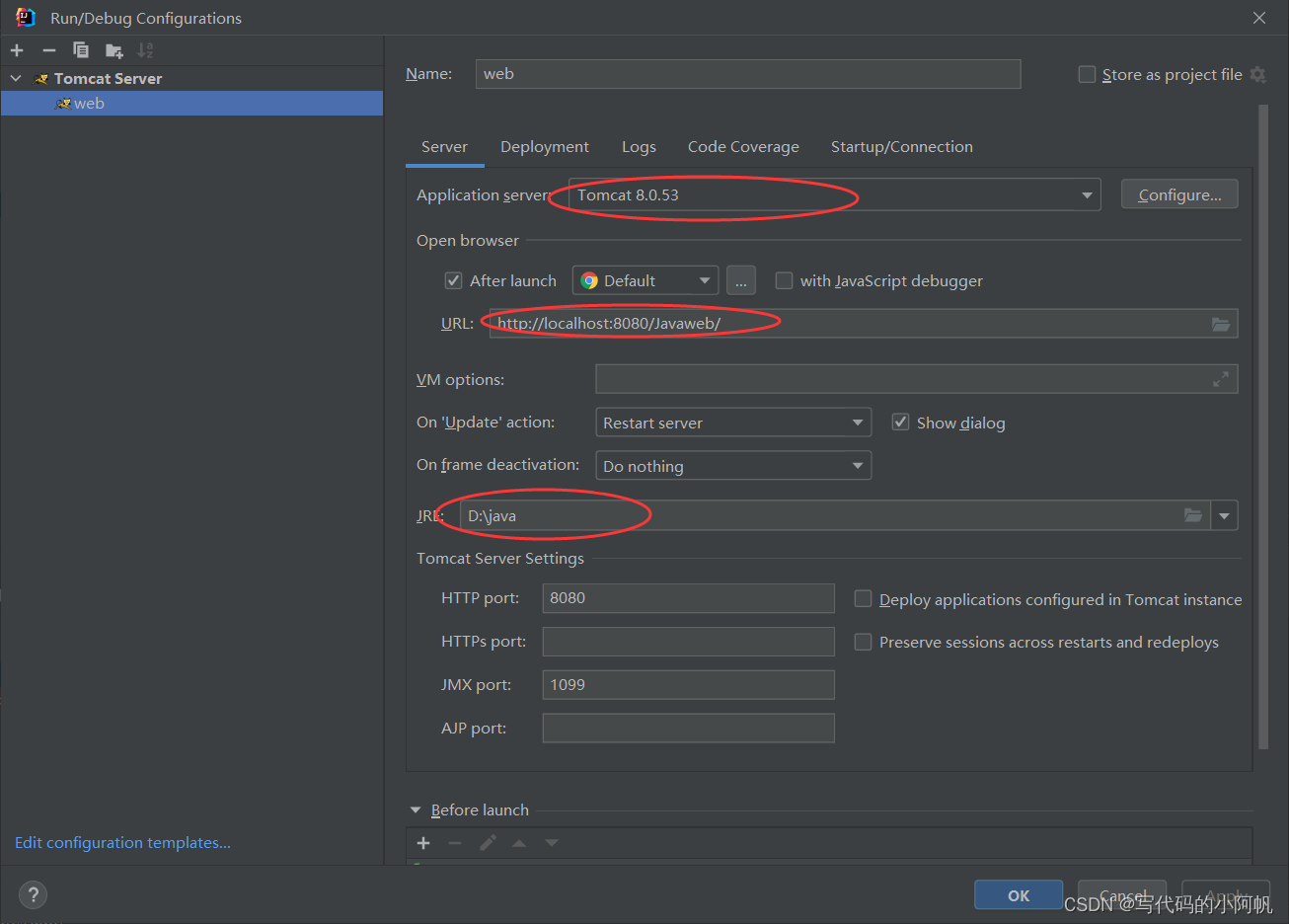The height and width of the screenshot is (924, 1289).
Task: Move the Before launch task up
Action: [519, 843]
